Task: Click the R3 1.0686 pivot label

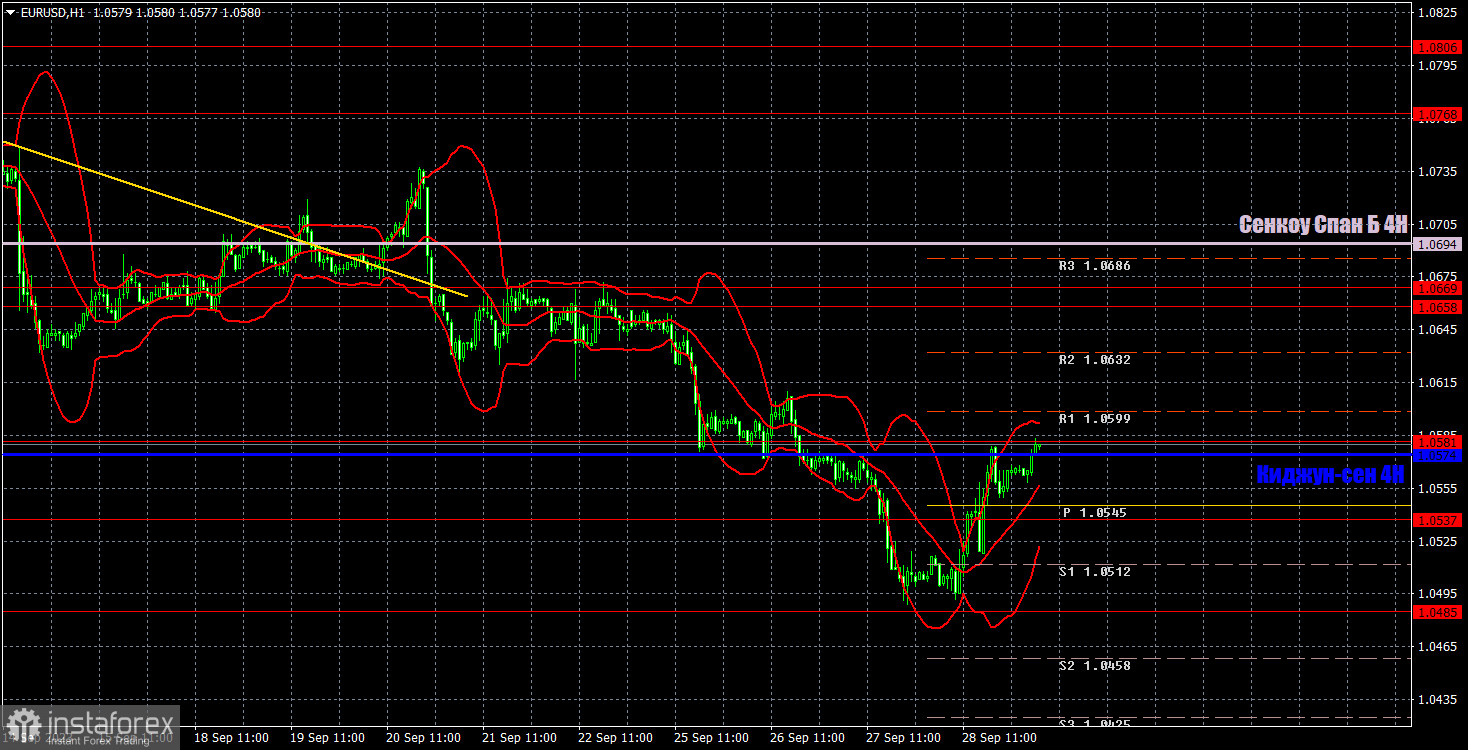Action: pyautogui.click(x=1094, y=266)
